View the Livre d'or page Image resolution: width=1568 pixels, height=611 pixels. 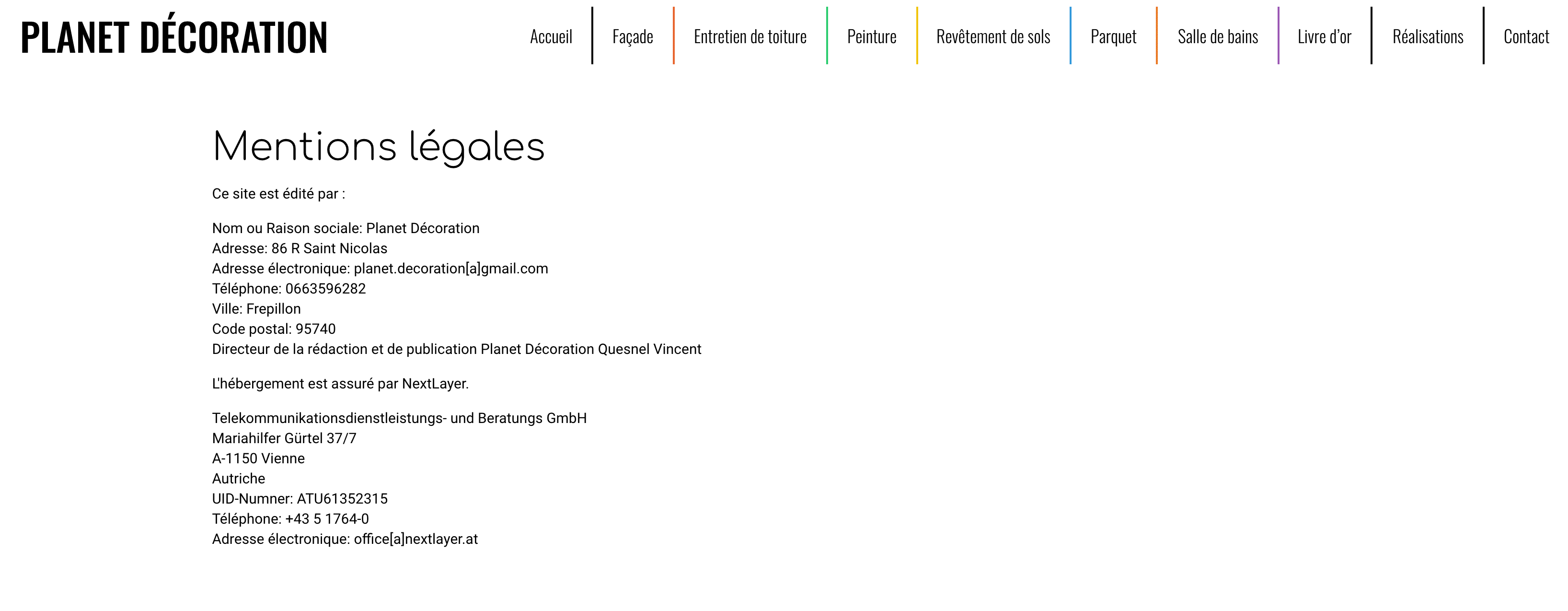[x=1324, y=37]
